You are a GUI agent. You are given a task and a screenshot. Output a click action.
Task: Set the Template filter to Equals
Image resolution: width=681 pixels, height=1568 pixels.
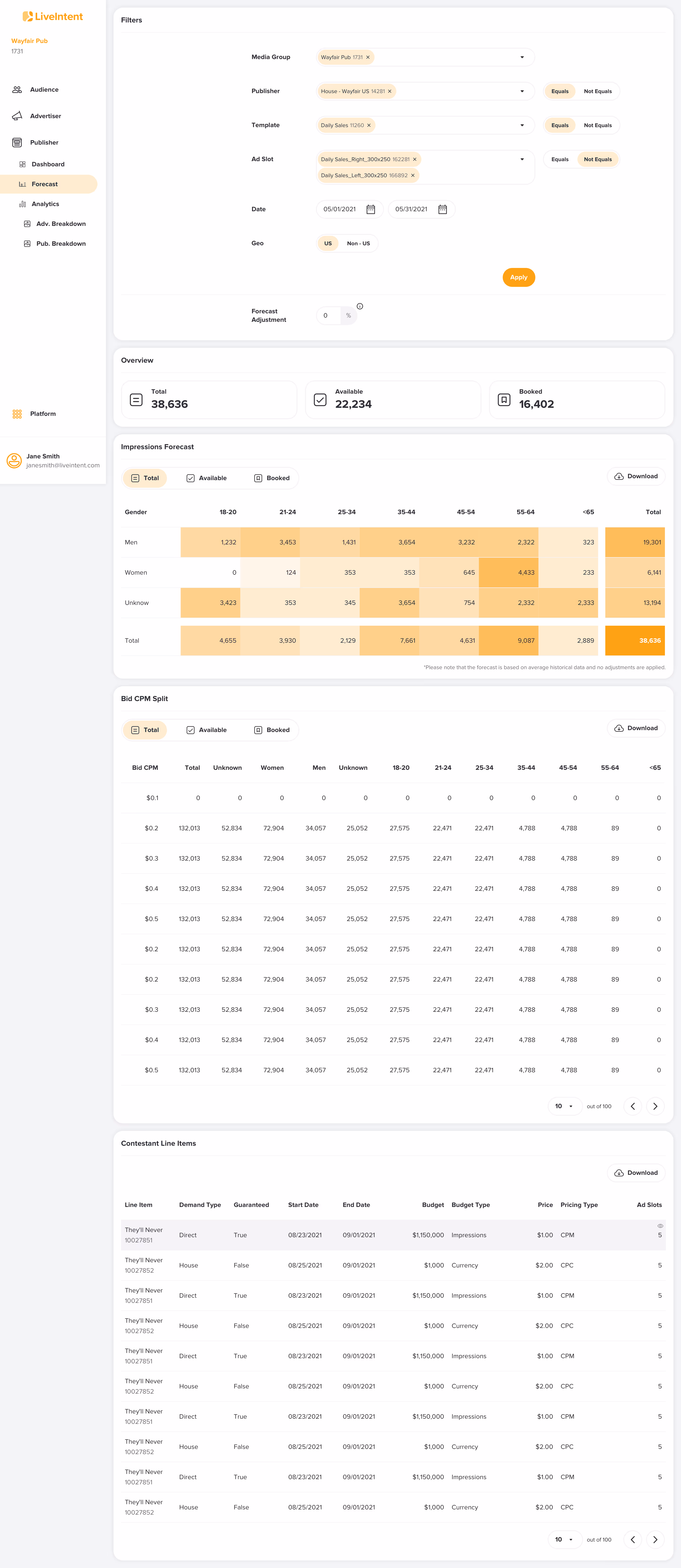[560, 125]
